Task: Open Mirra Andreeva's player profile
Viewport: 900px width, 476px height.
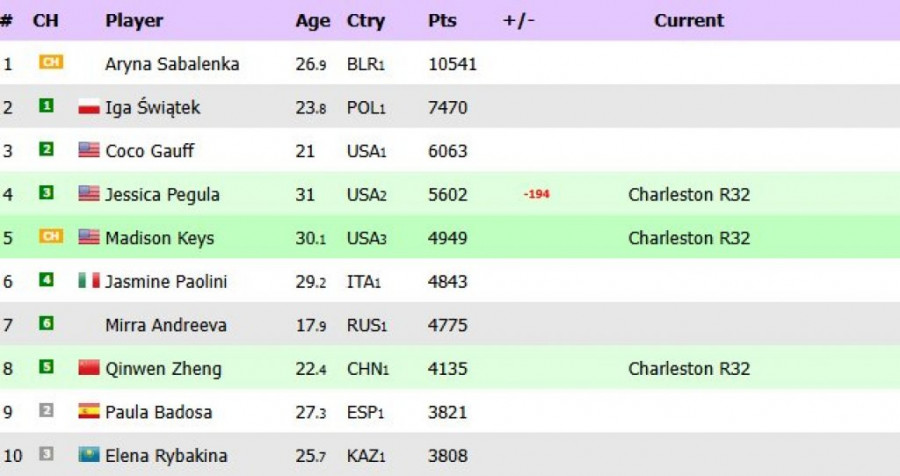Action: pos(166,325)
